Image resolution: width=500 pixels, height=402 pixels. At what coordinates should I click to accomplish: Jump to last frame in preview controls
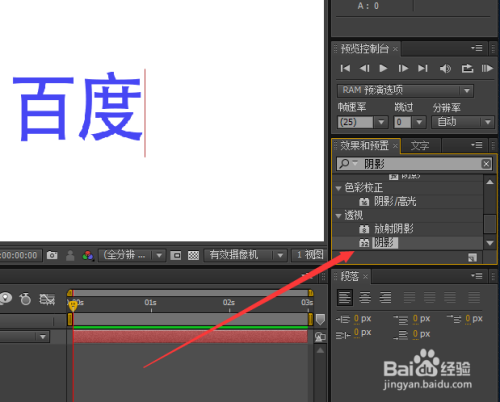coord(423,69)
